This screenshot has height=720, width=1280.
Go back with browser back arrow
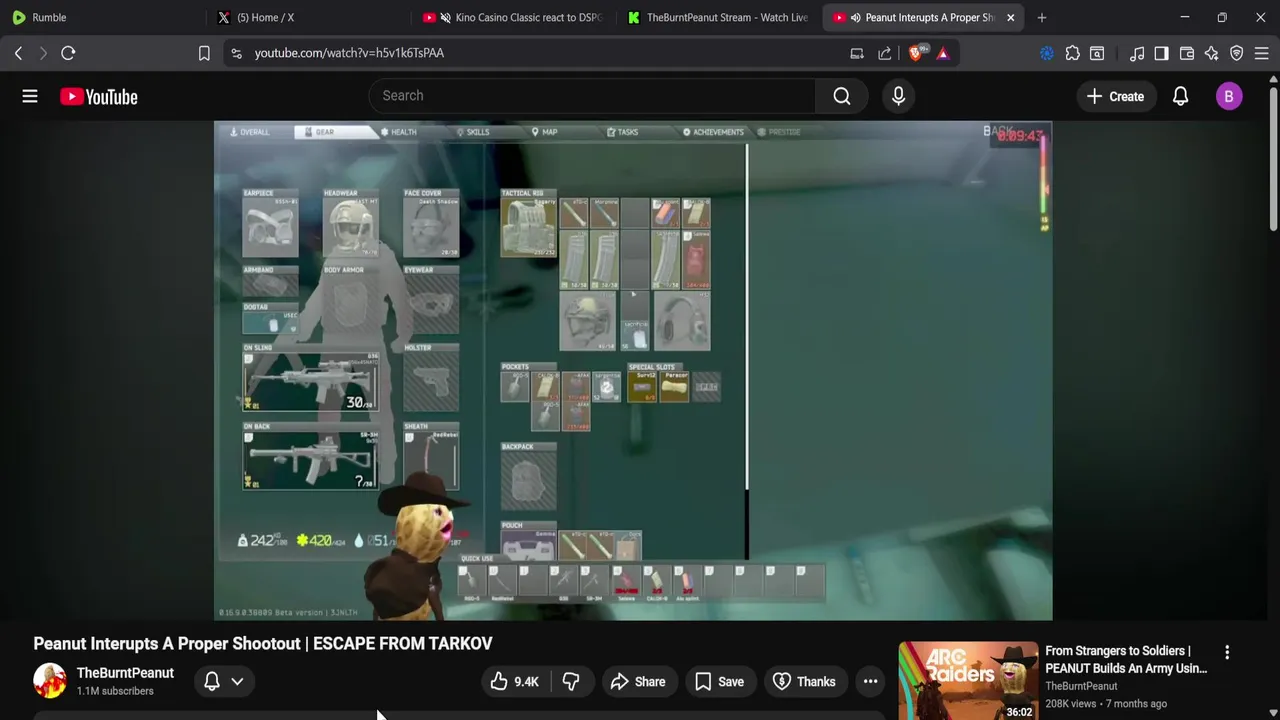click(18, 53)
